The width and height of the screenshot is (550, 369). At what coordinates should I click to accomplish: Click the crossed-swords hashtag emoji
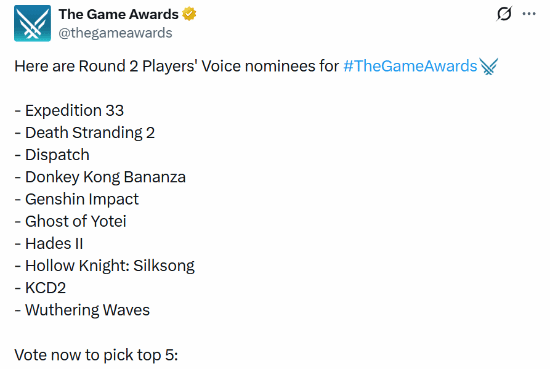489,66
